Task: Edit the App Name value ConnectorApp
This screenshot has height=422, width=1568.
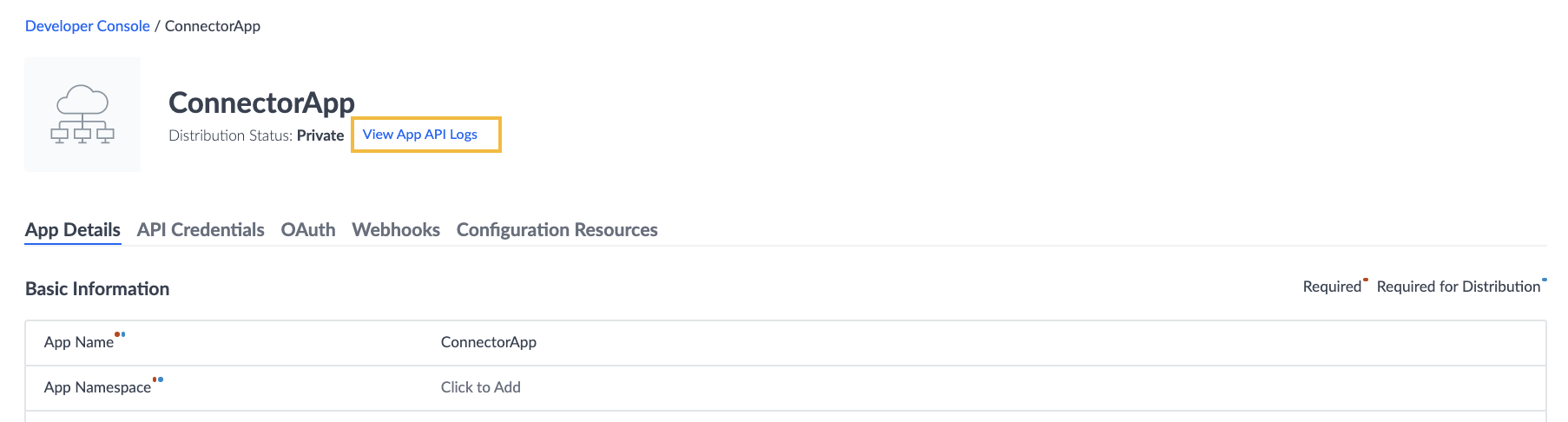Action: 489,342
